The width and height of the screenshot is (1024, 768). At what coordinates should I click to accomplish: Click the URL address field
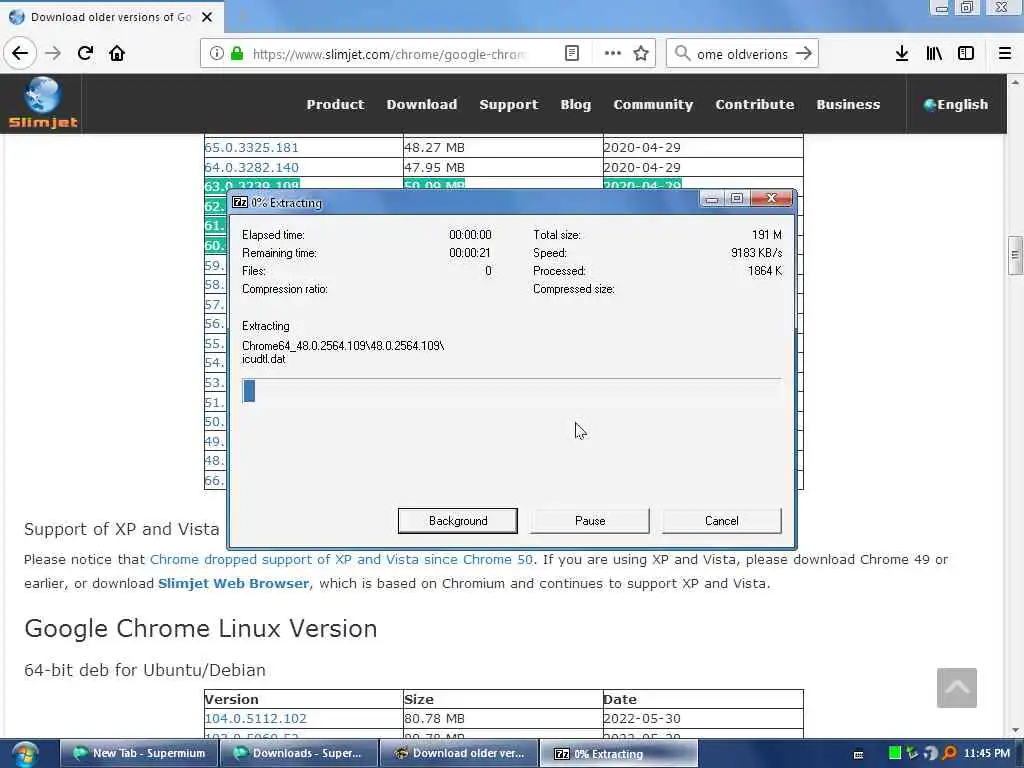[x=389, y=54]
